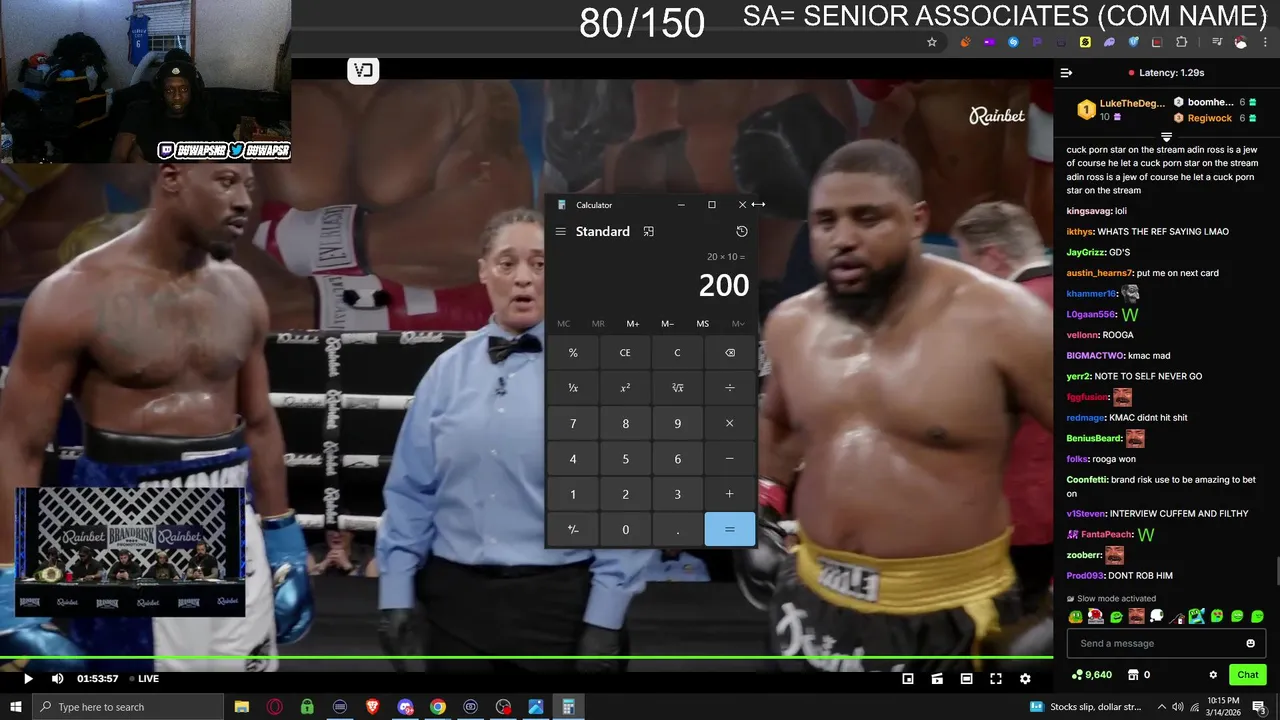Open Google Chrome from the taskbar
Screen dimensions: 1280x720
click(x=438, y=707)
